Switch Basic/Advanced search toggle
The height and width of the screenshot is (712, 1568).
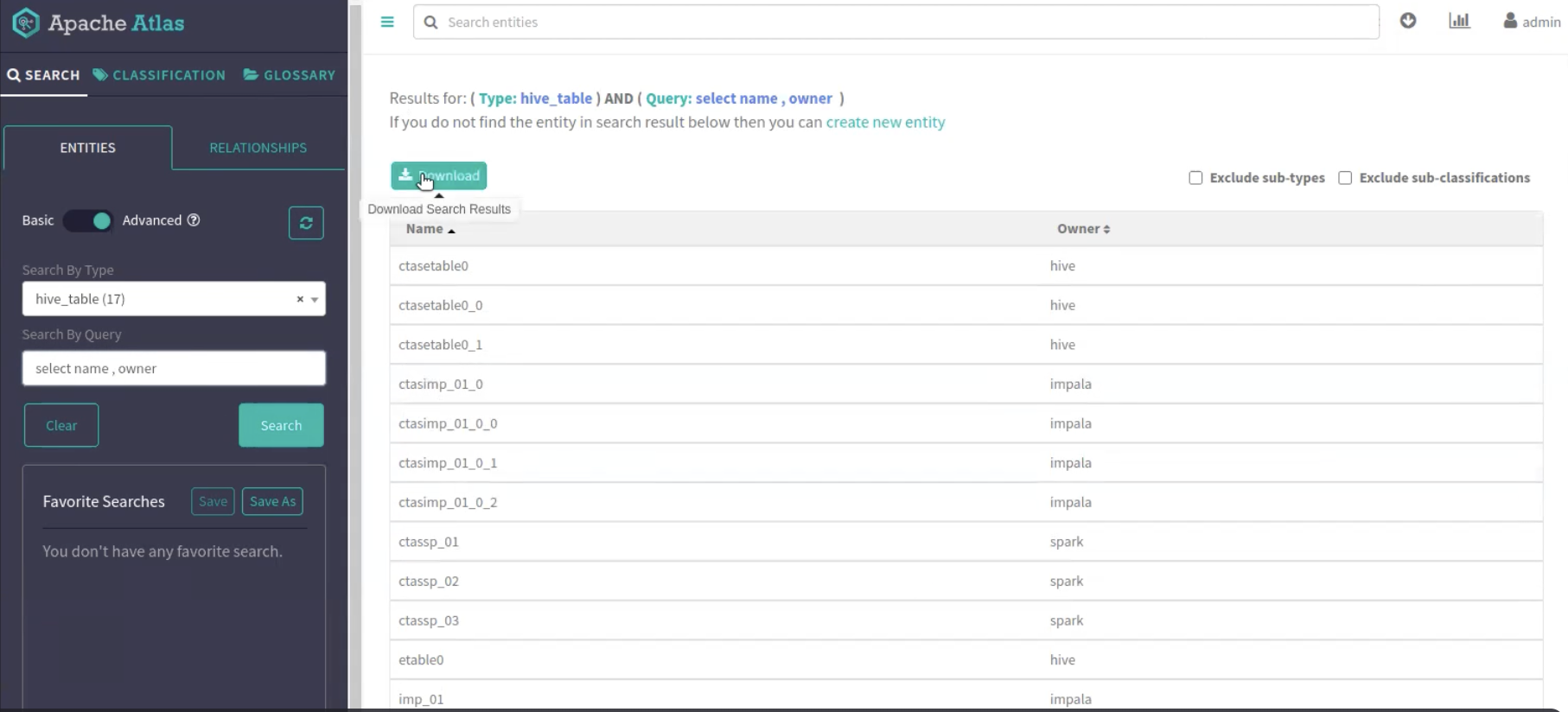(88, 221)
